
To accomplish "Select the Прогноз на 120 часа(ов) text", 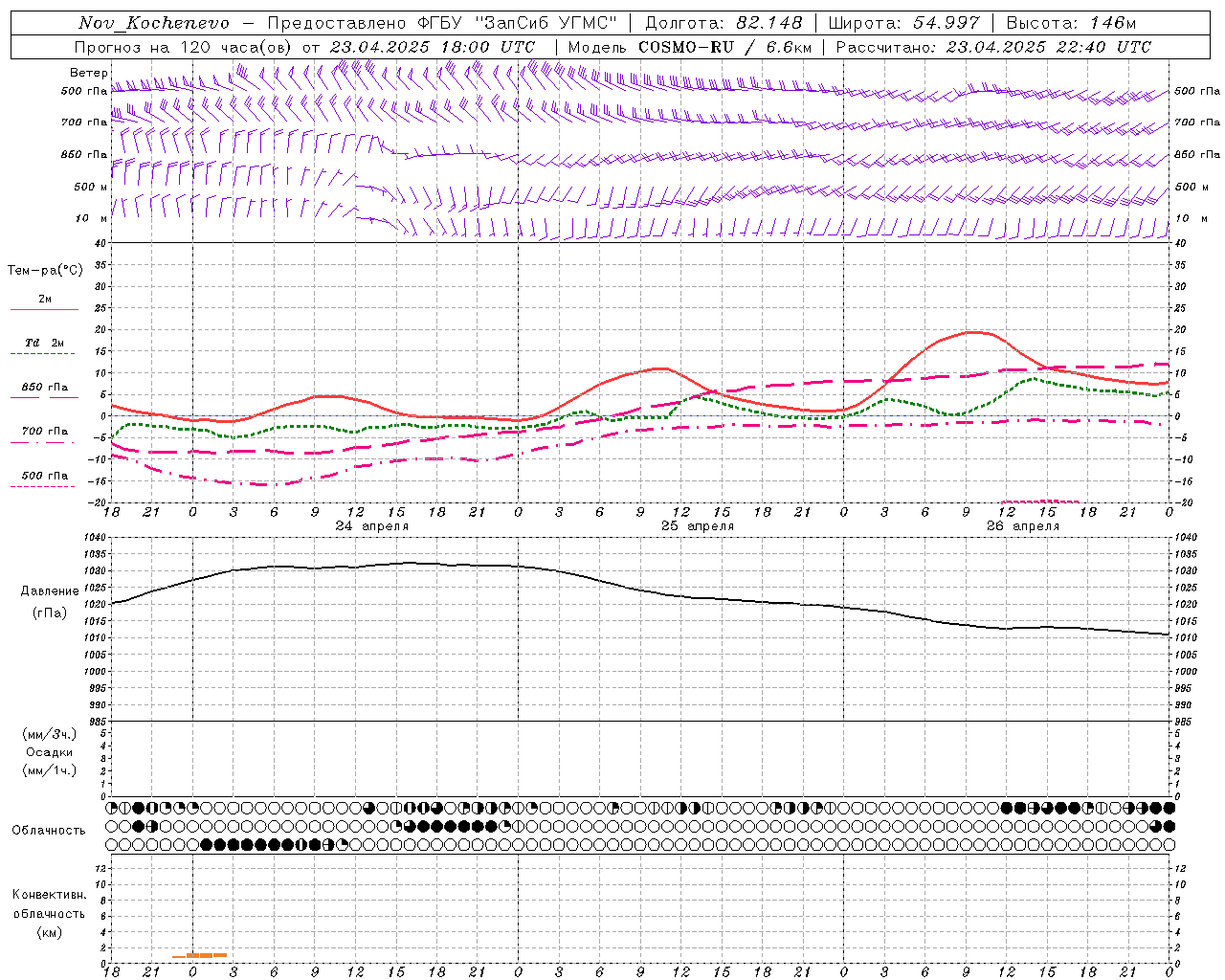I will coord(185,47).
